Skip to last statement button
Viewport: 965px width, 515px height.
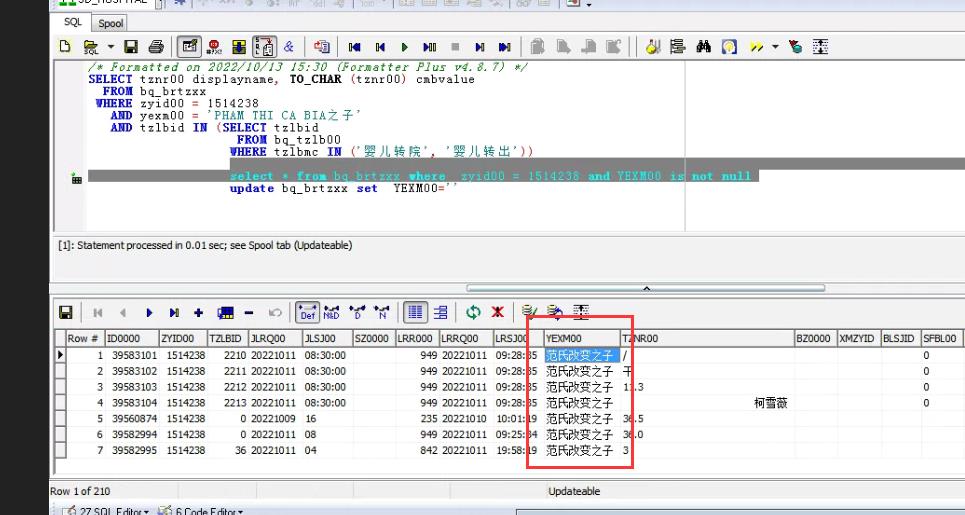coord(505,47)
